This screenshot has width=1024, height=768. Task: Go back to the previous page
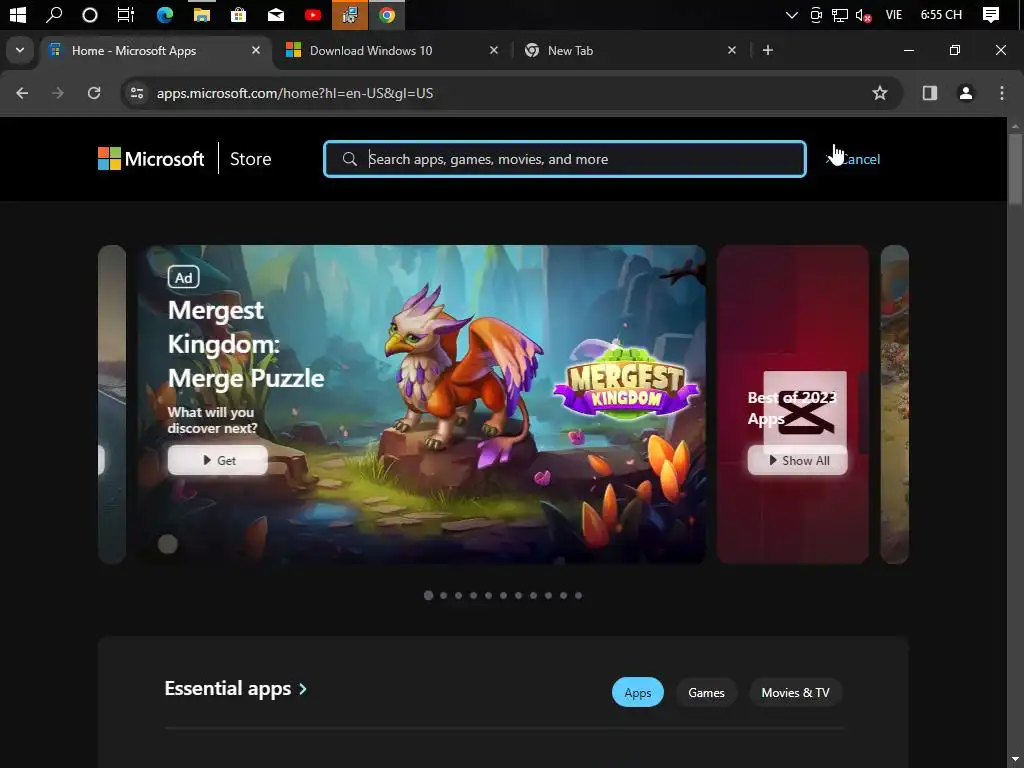(22, 93)
